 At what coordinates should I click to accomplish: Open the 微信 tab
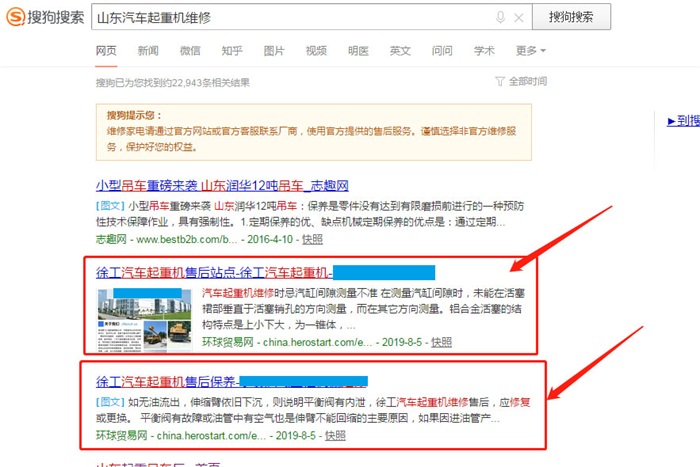pos(190,51)
